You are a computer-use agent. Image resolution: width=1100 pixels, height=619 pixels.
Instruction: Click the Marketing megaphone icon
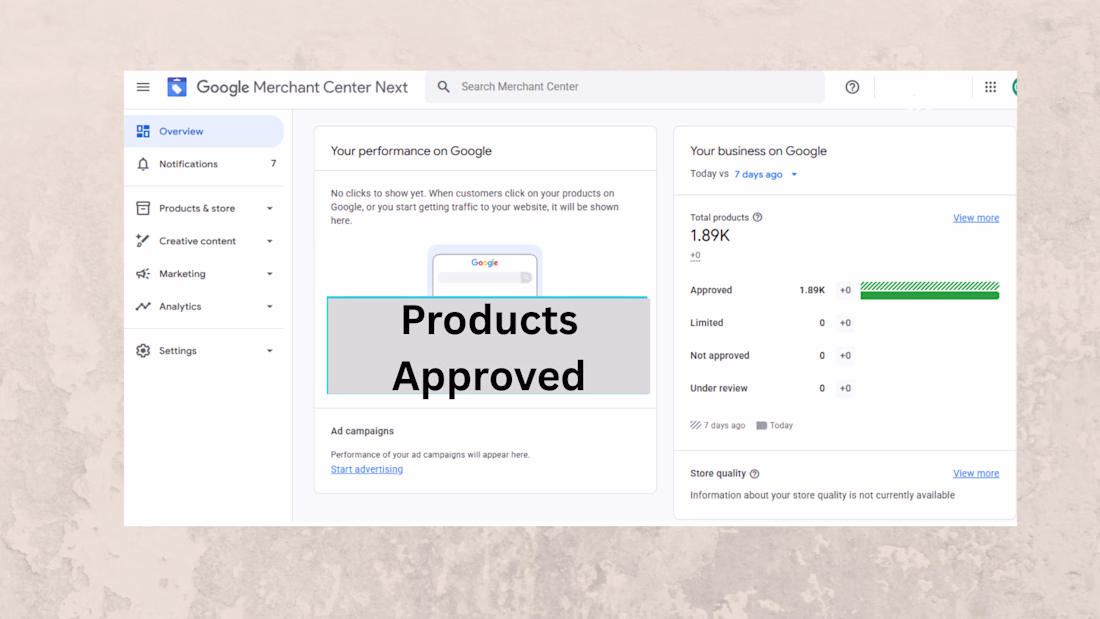click(143, 274)
